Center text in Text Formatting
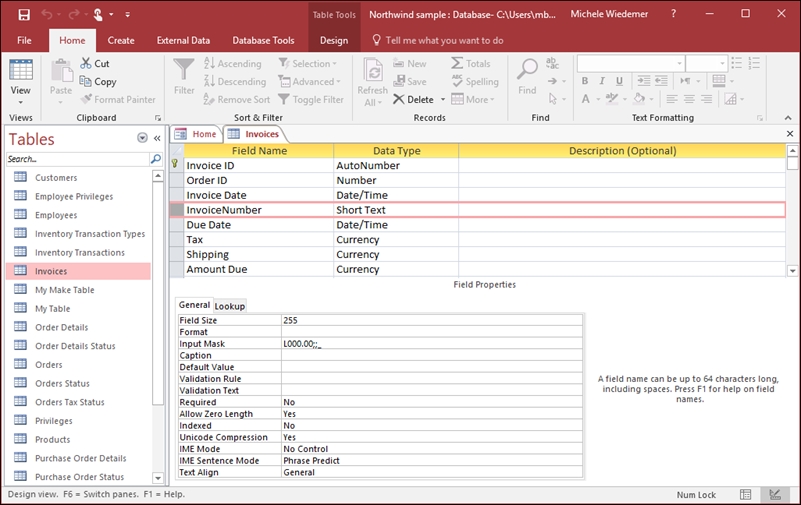 (x=689, y=99)
